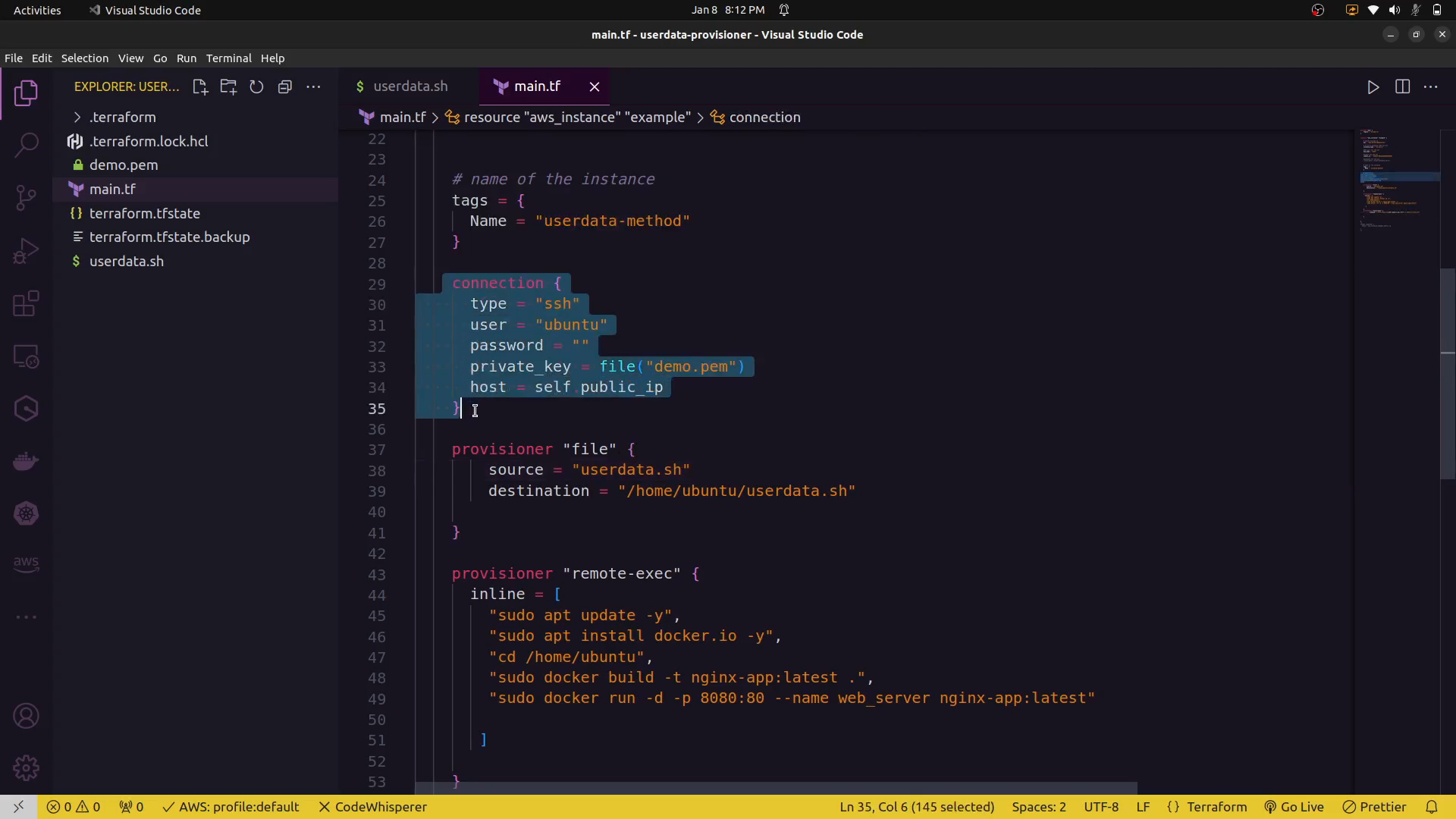Open AWS Toolkit panel
Screen dimensions: 1456x819
click(27, 563)
